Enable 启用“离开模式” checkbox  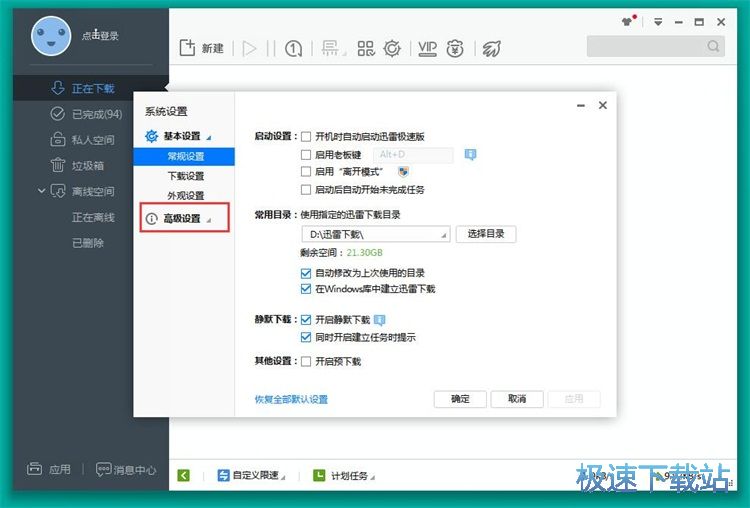click(306, 171)
